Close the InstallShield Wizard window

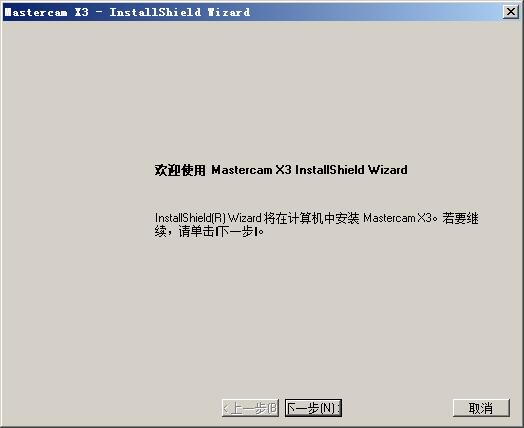[511, 12]
